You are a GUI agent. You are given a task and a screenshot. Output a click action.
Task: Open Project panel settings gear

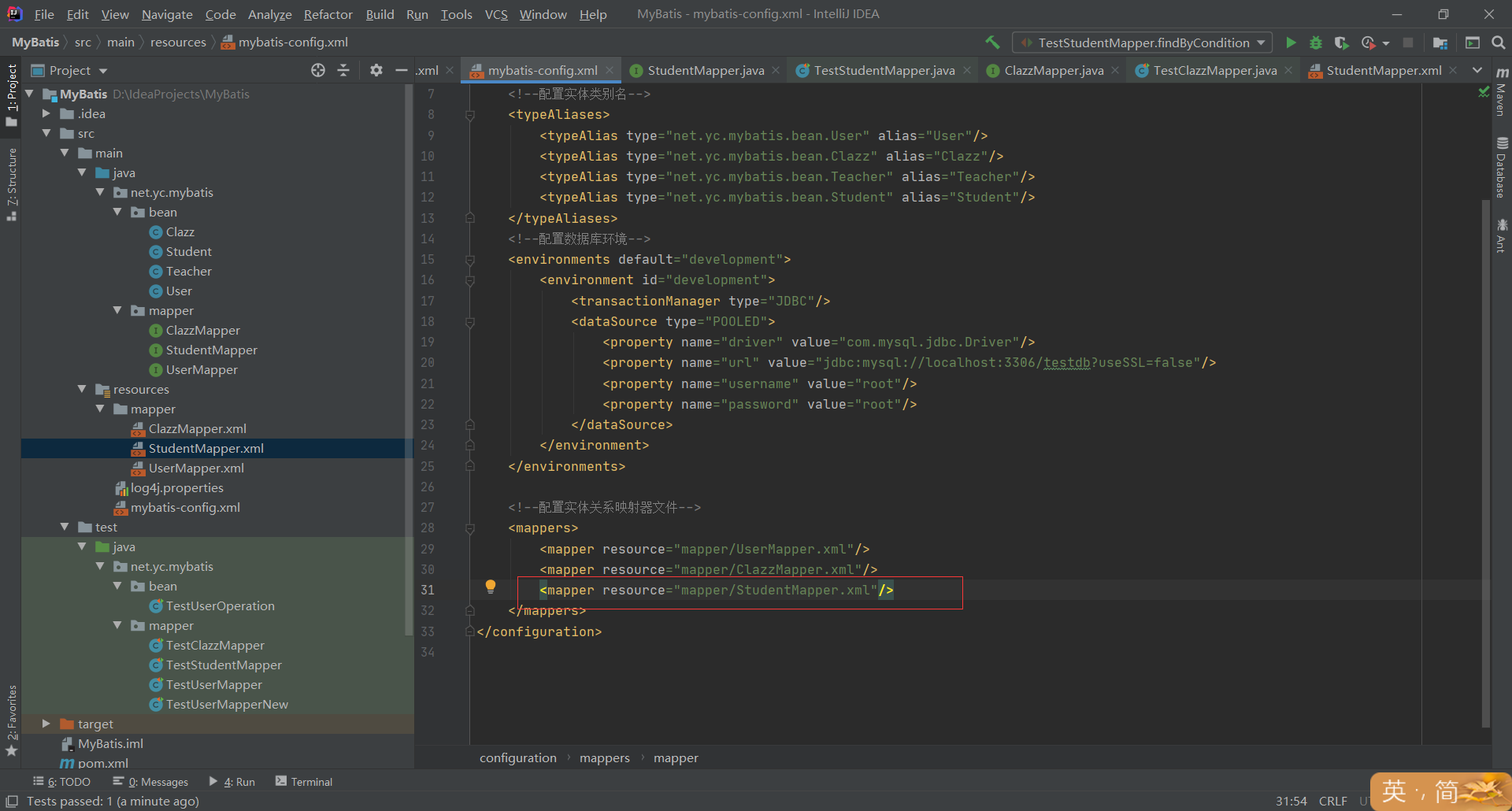[x=376, y=70]
